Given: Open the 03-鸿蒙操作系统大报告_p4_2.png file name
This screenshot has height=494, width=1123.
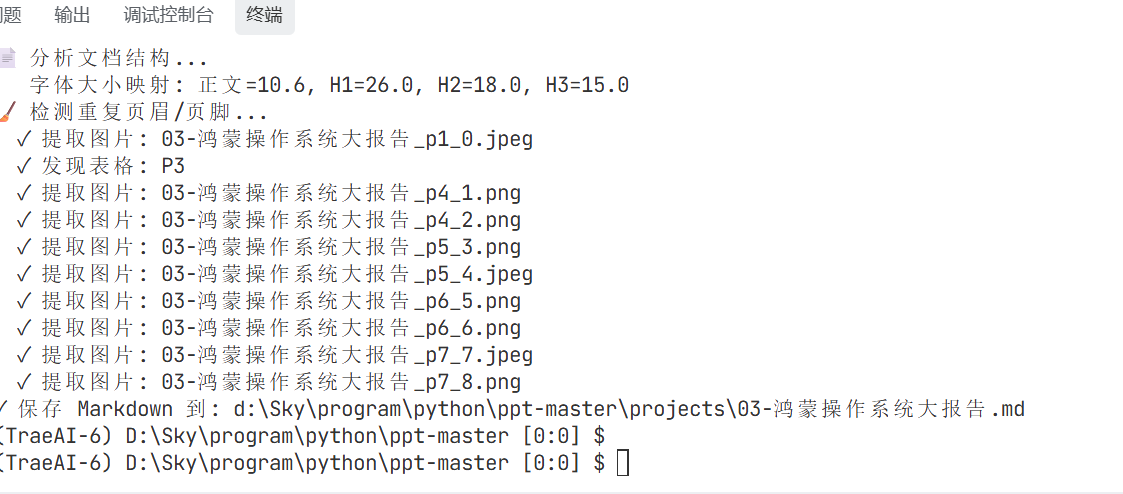Looking at the screenshot, I should tap(341, 220).
